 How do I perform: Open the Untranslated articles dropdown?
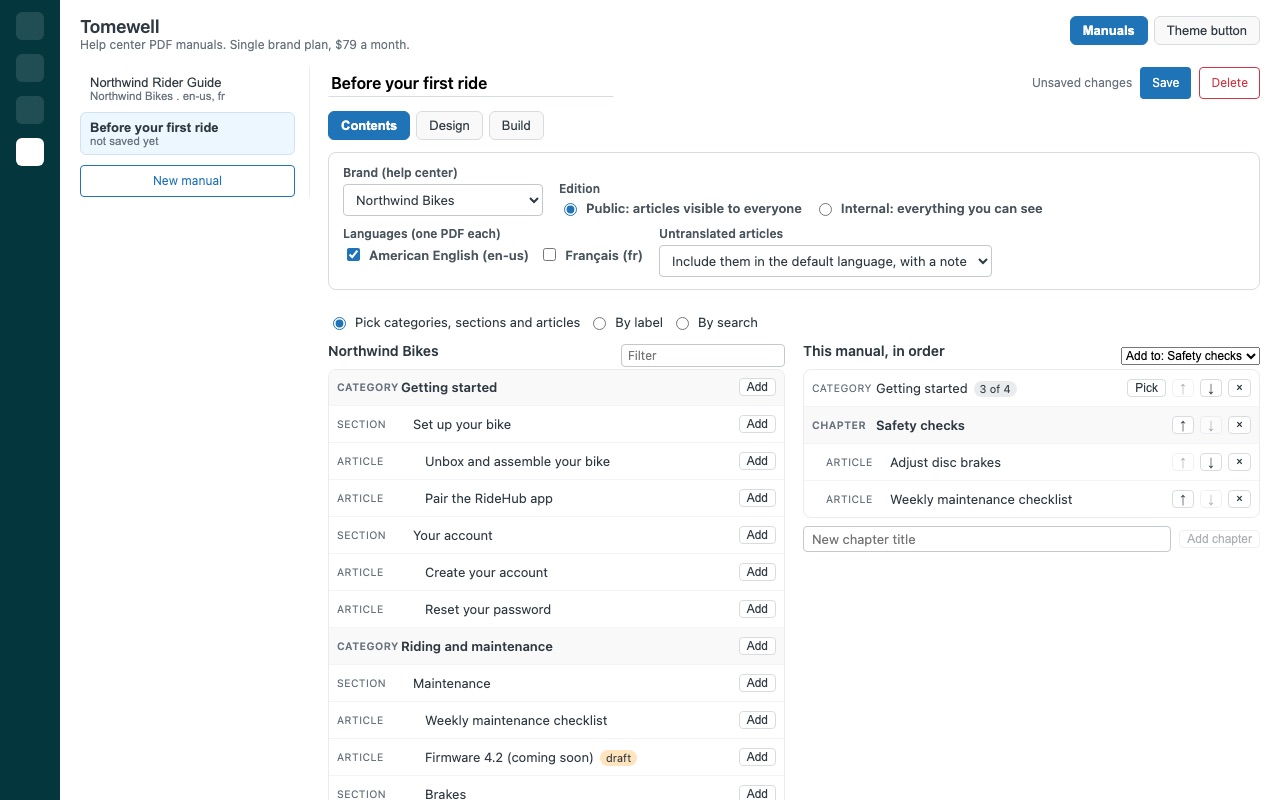[x=825, y=261]
